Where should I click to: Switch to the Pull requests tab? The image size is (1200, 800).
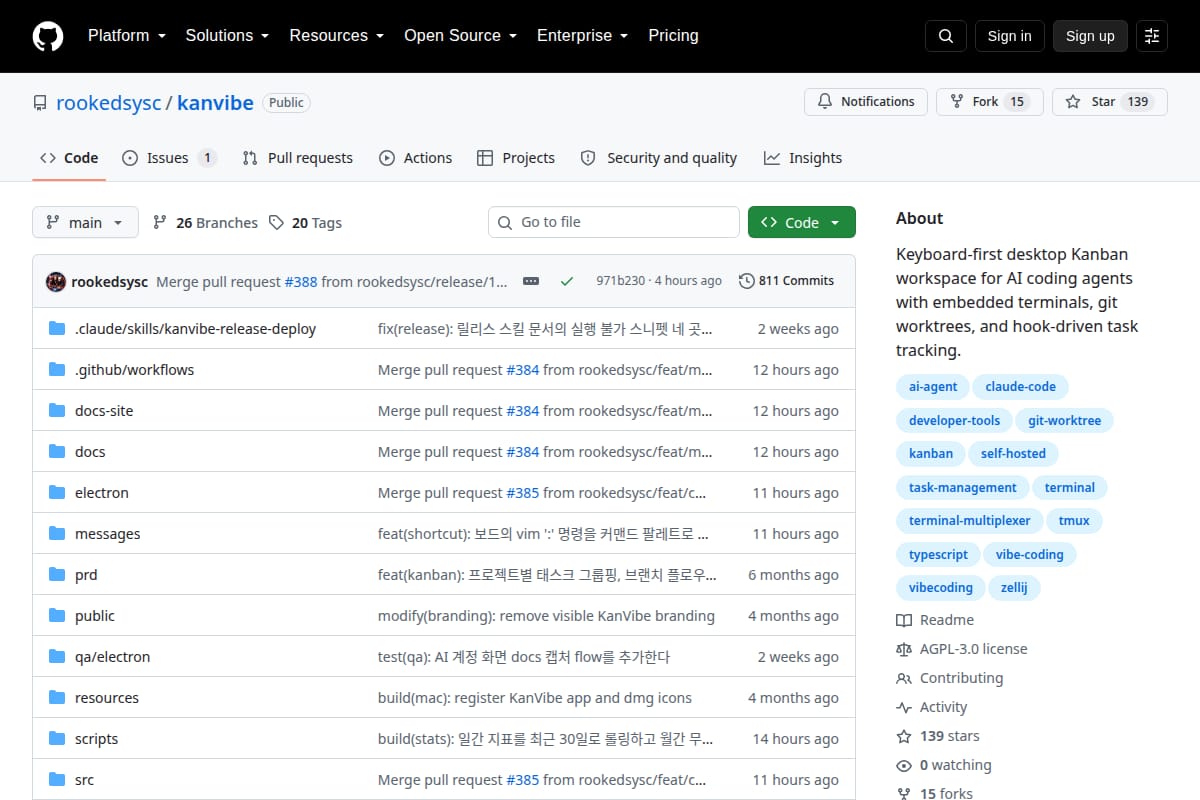pos(298,158)
